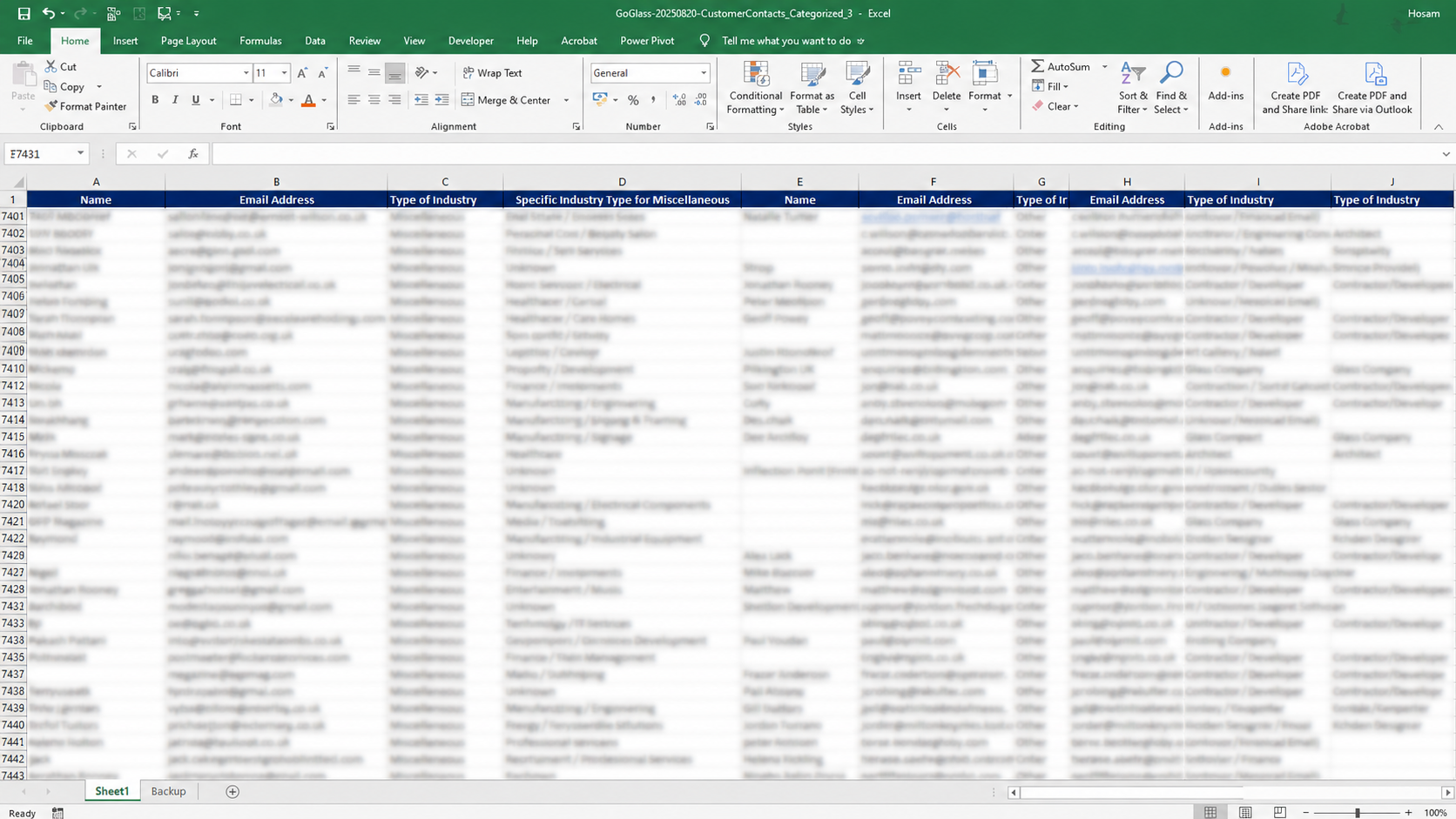Switch to Page Layout view icon

point(1245,812)
